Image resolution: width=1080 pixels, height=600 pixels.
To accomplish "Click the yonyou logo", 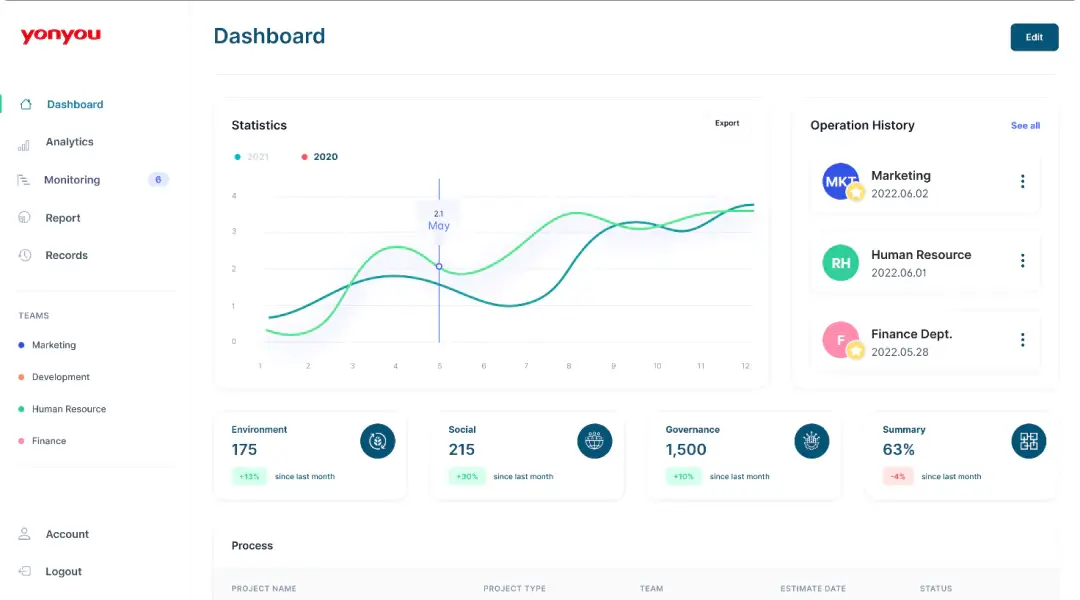I will 61,36.
